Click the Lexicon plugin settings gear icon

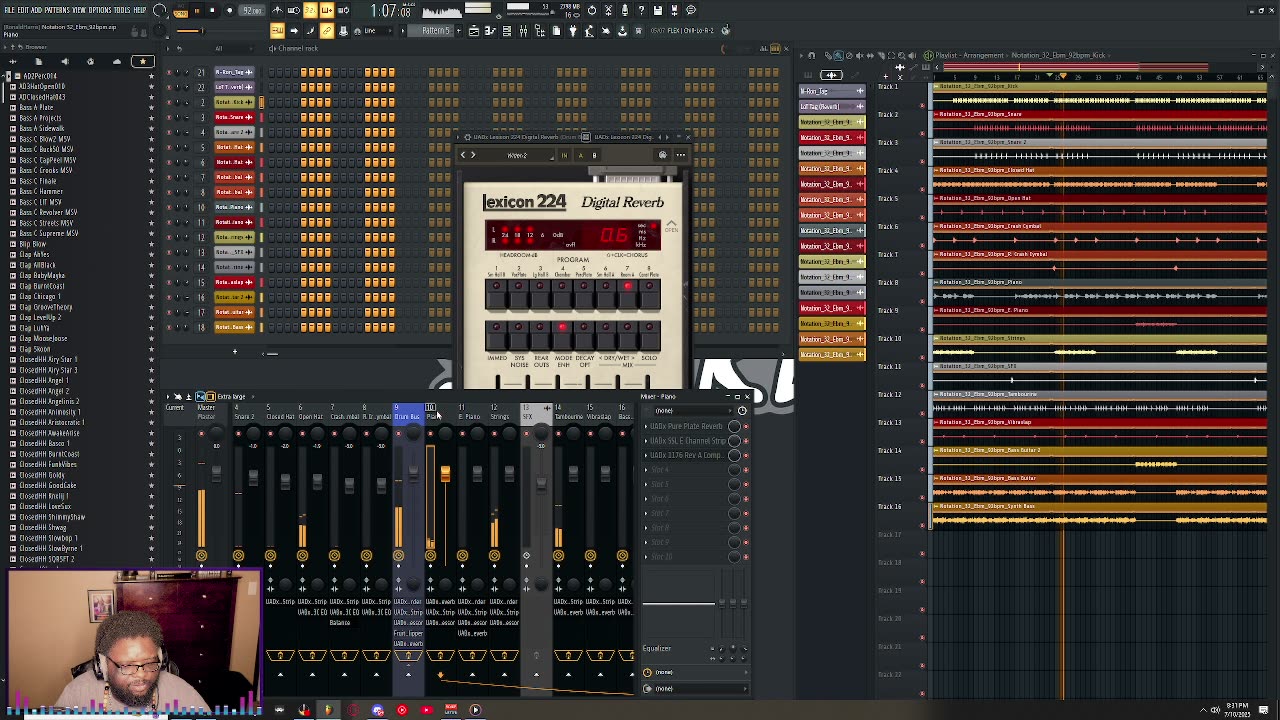(x=662, y=155)
